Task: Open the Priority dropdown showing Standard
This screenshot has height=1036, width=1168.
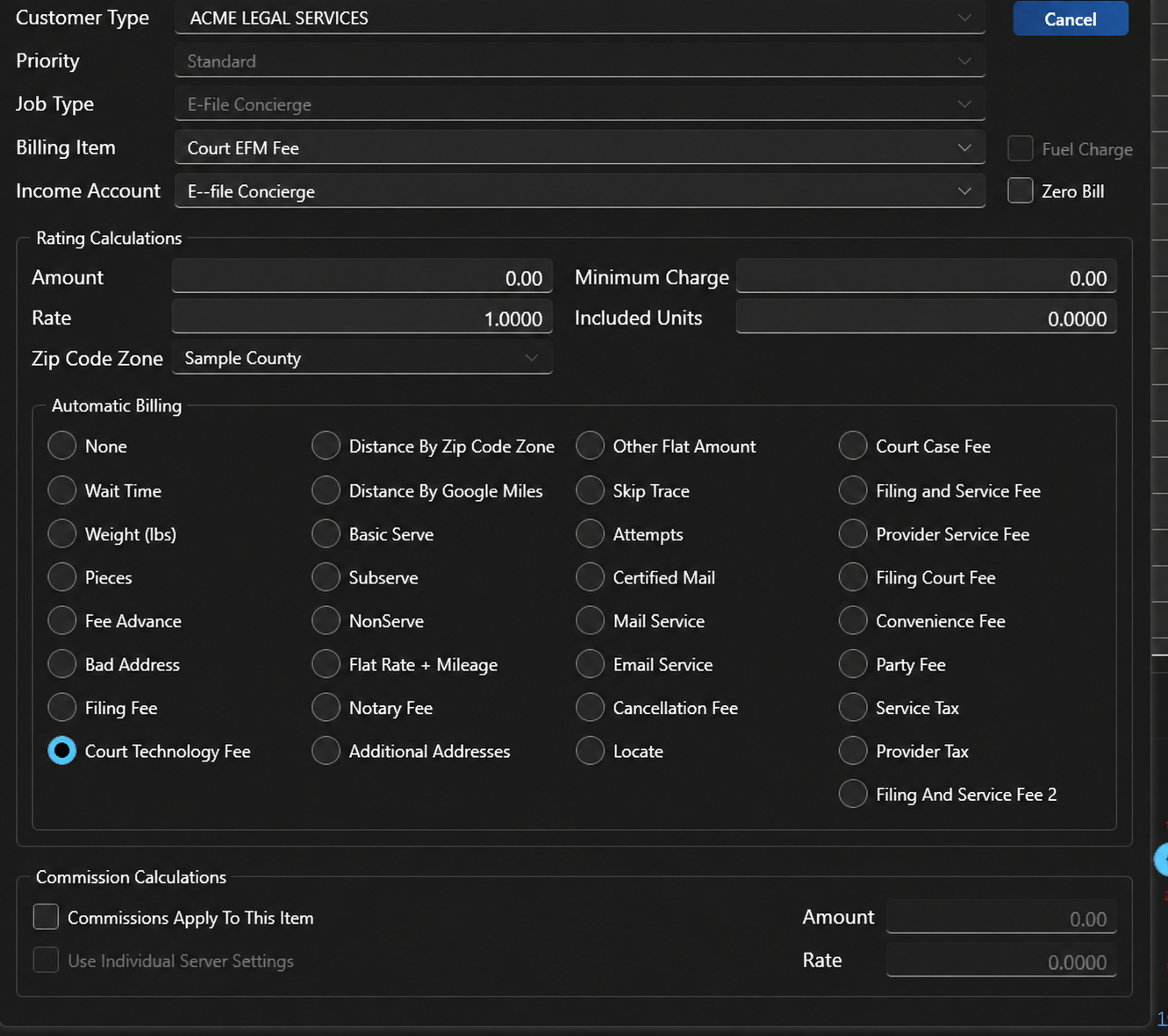Action: click(580, 61)
